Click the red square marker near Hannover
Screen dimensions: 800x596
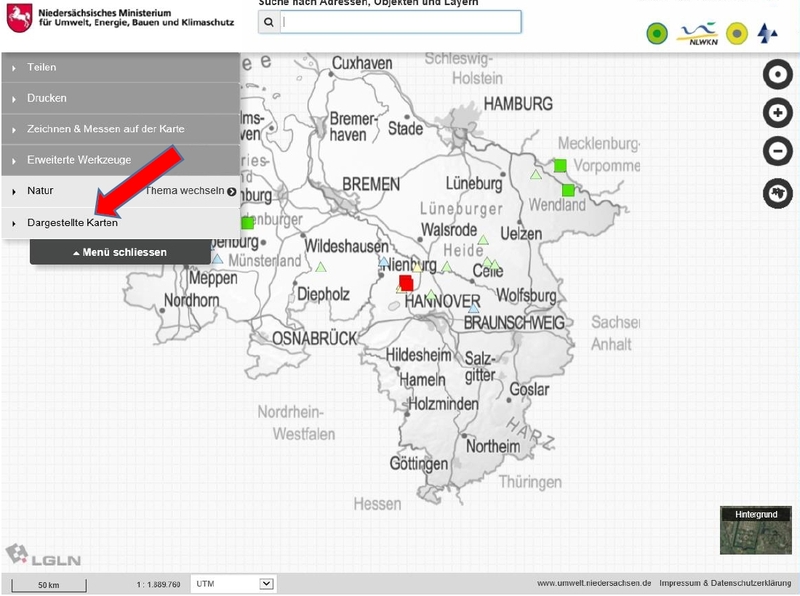(x=406, y=282)
